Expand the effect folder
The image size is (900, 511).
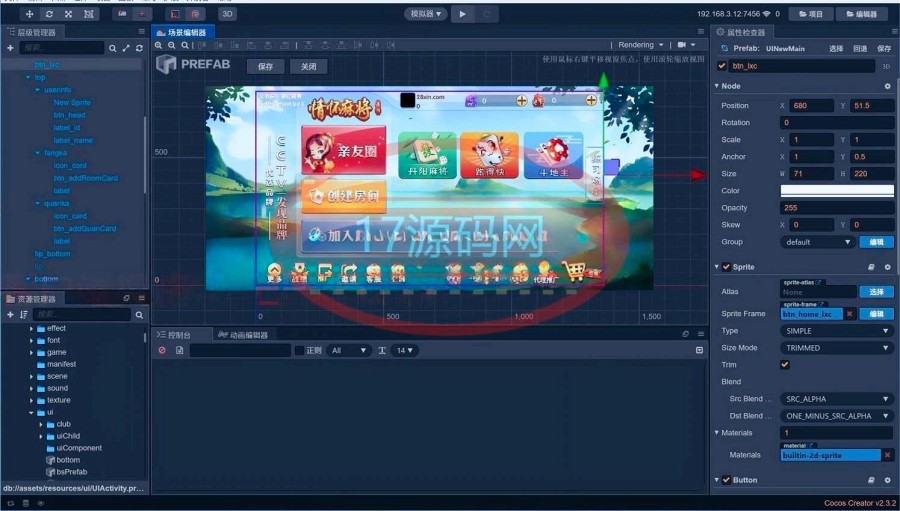(31, 328)
